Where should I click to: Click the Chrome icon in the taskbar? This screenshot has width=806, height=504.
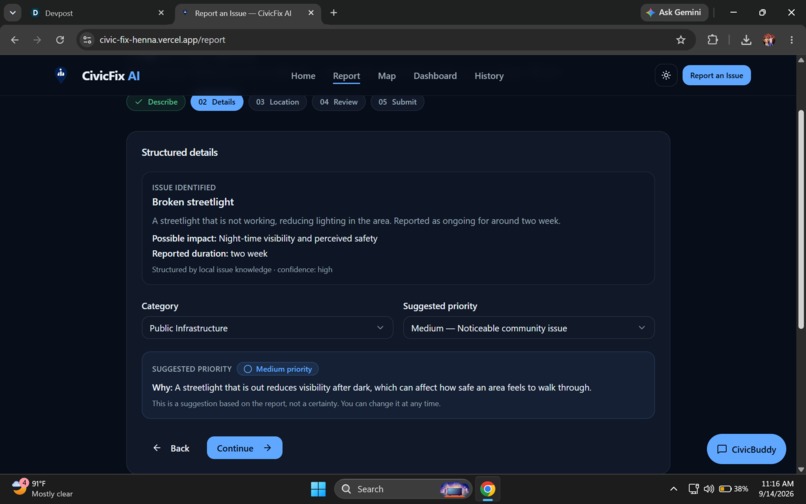tap(487, 489)
